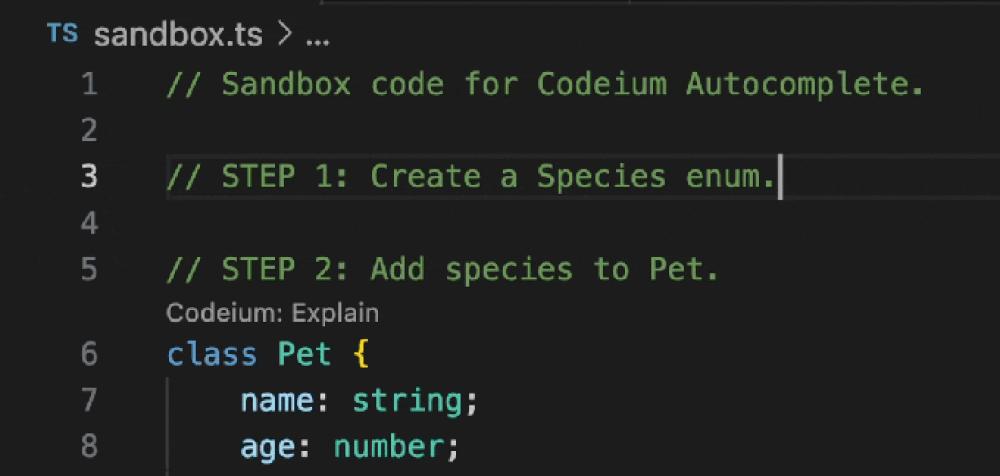Expand the breadcrumb ellipsis symbol menu
The width and height of the screenshot is (1000, 476).
tap(316, 40)
